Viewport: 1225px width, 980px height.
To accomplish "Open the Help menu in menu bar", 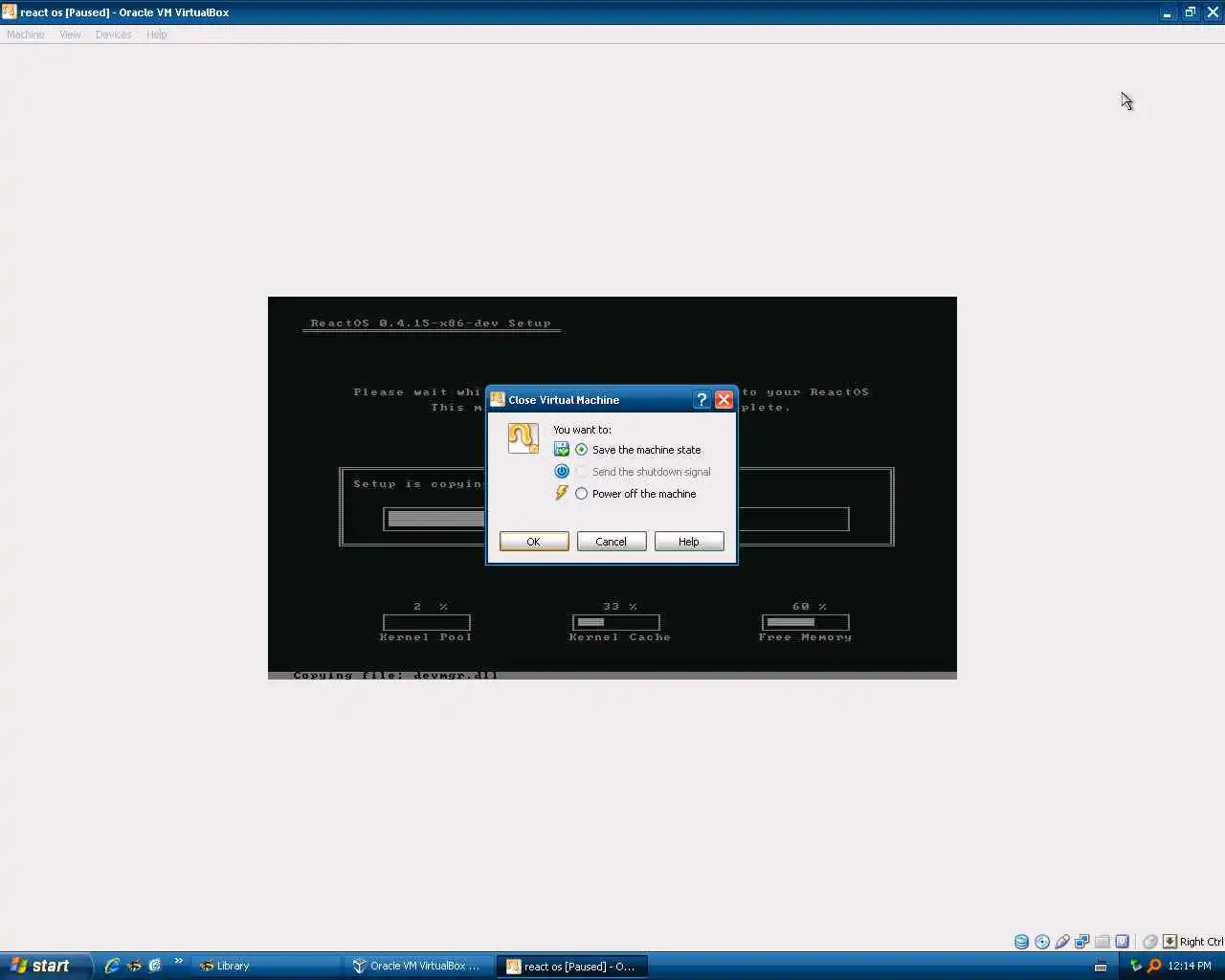I will (157, 34).
